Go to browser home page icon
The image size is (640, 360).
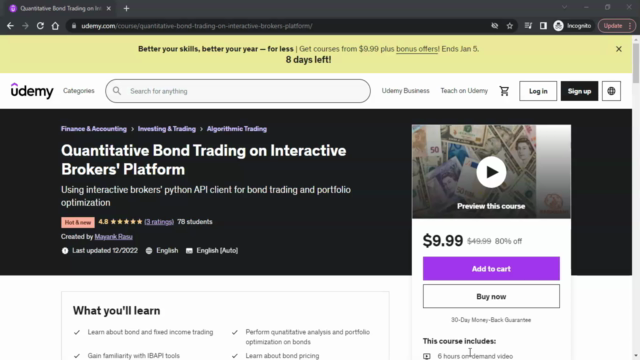tap(55, 26)
